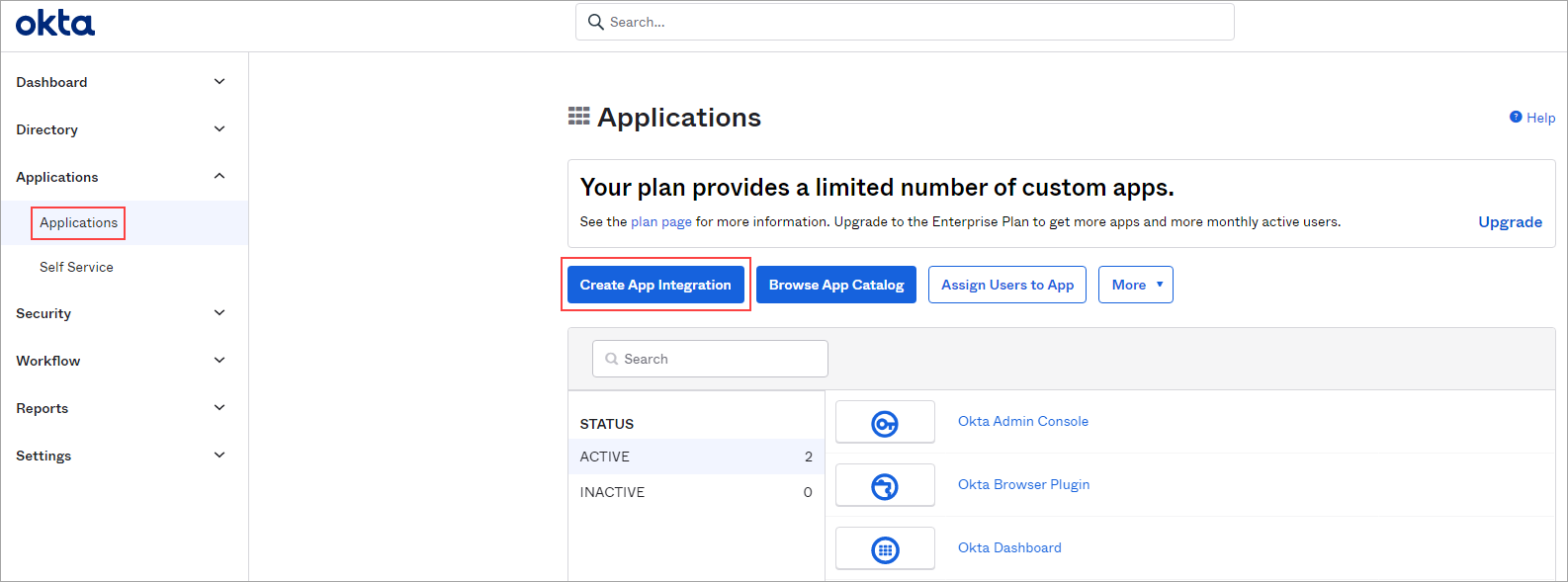Click the Okta logo
The image size is (1568, 582).
click(x=55, y=23)
